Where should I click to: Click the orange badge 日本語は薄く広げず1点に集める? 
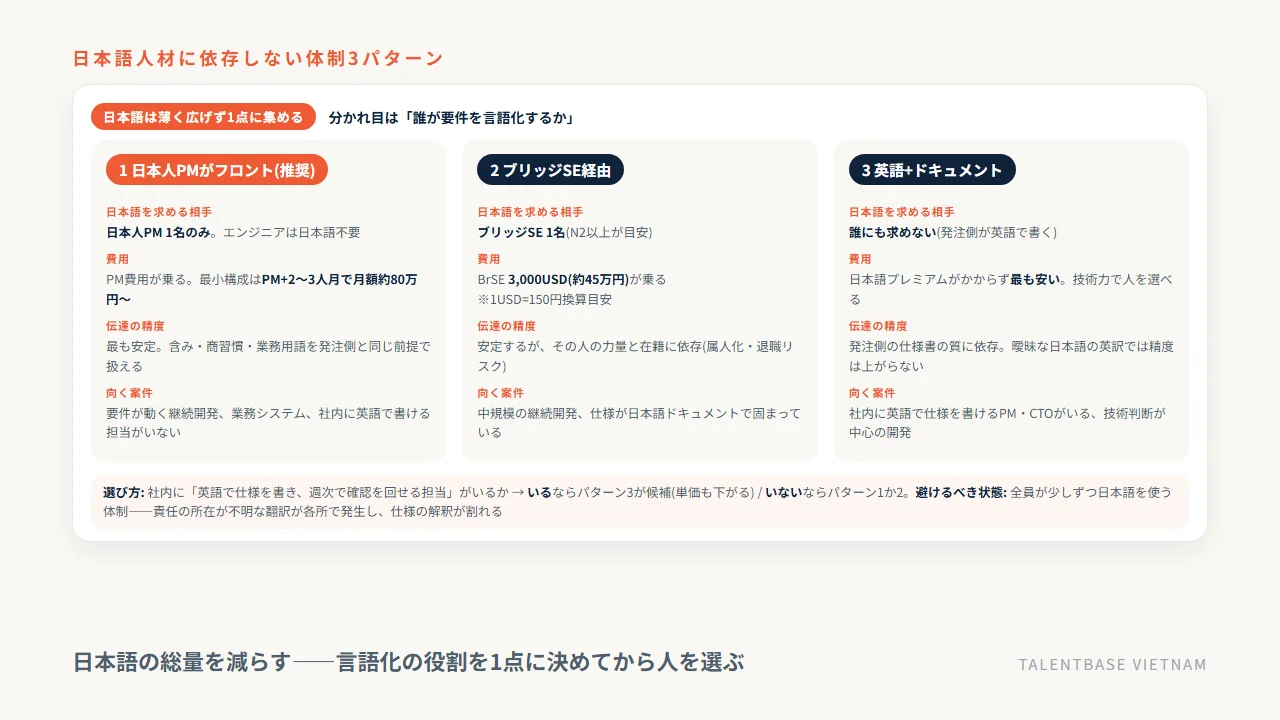click(203, 117)
